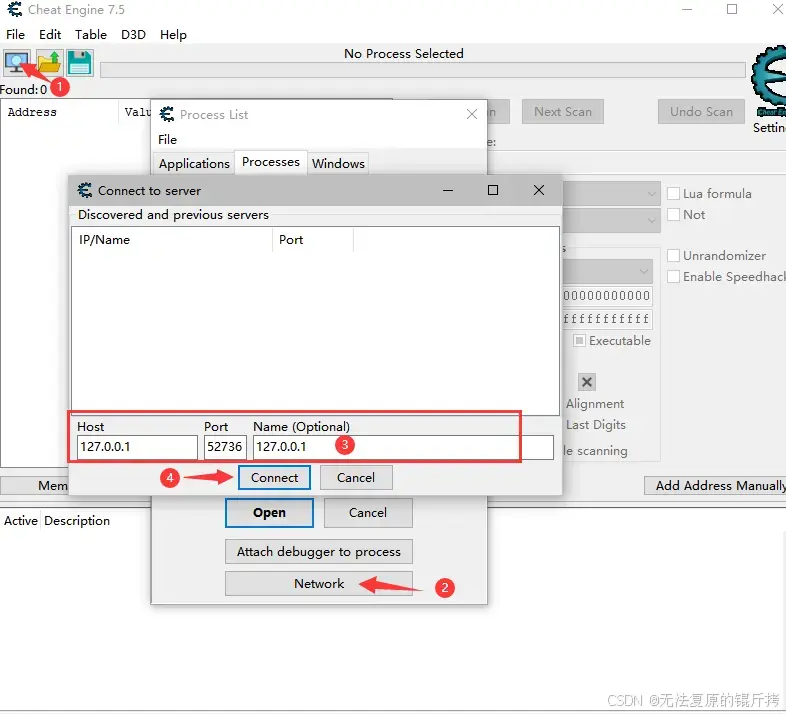Click the Host input field
Screen dimensions: 786x714
(137, 447)
